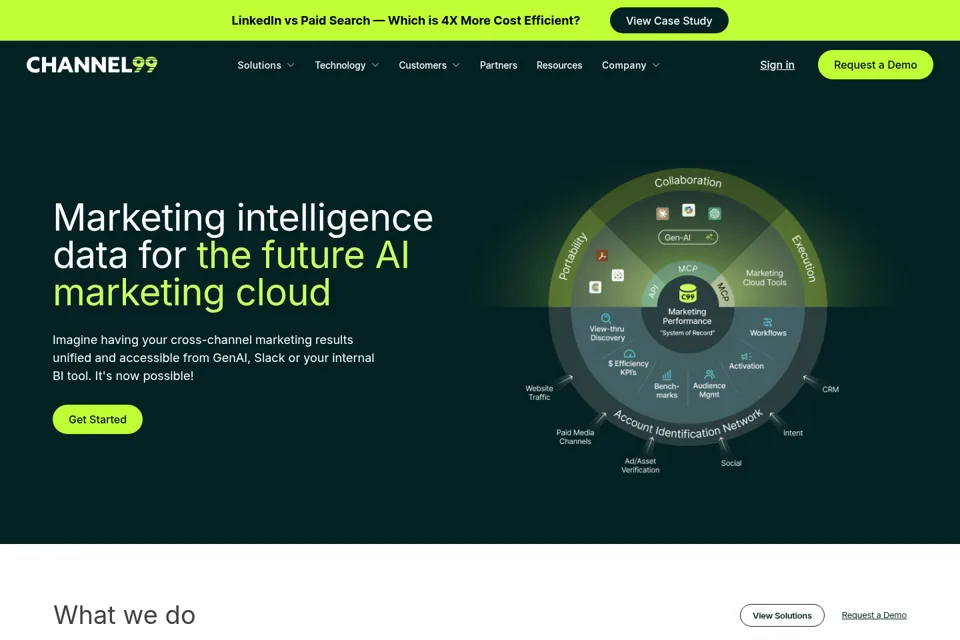
Task: Click the LinkedIn vs Paid Search banner text
Action: [x=405, y=20]
